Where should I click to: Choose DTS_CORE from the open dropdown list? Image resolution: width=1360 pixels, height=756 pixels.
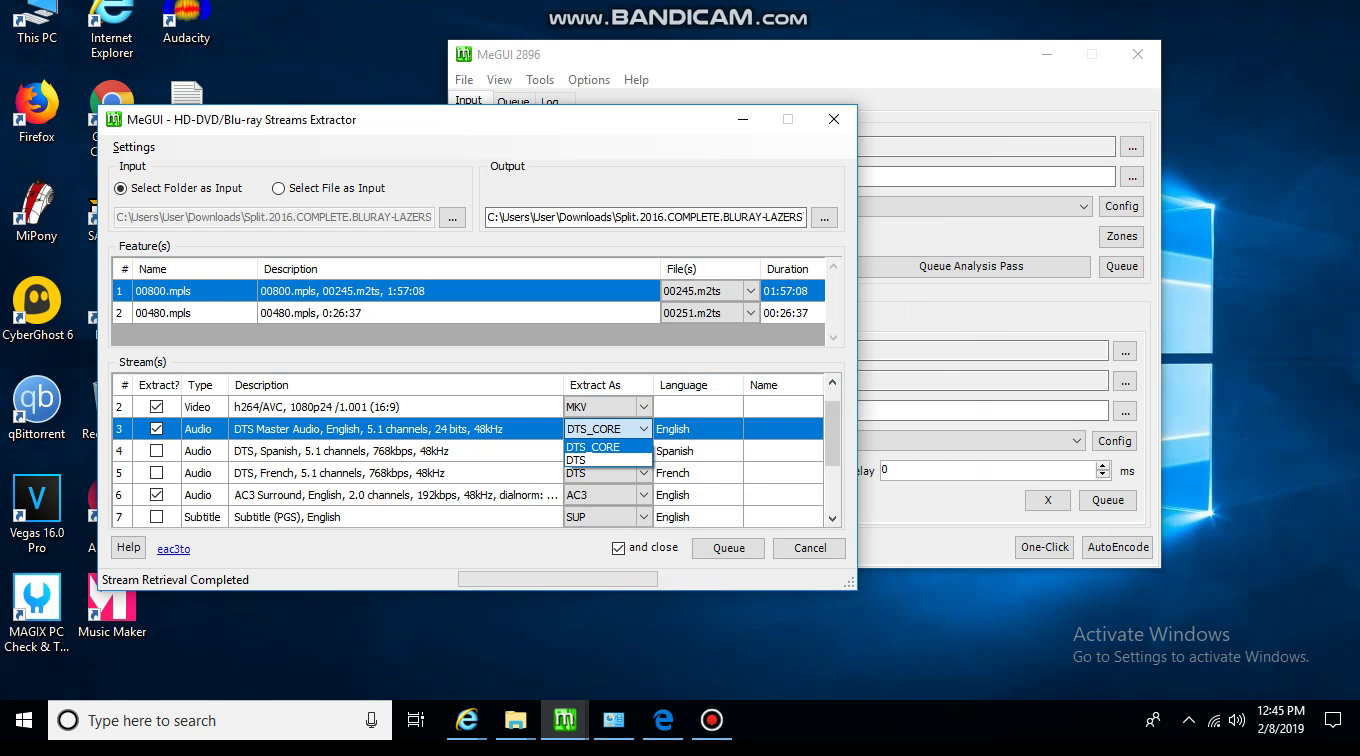click(x=608, y=447)
